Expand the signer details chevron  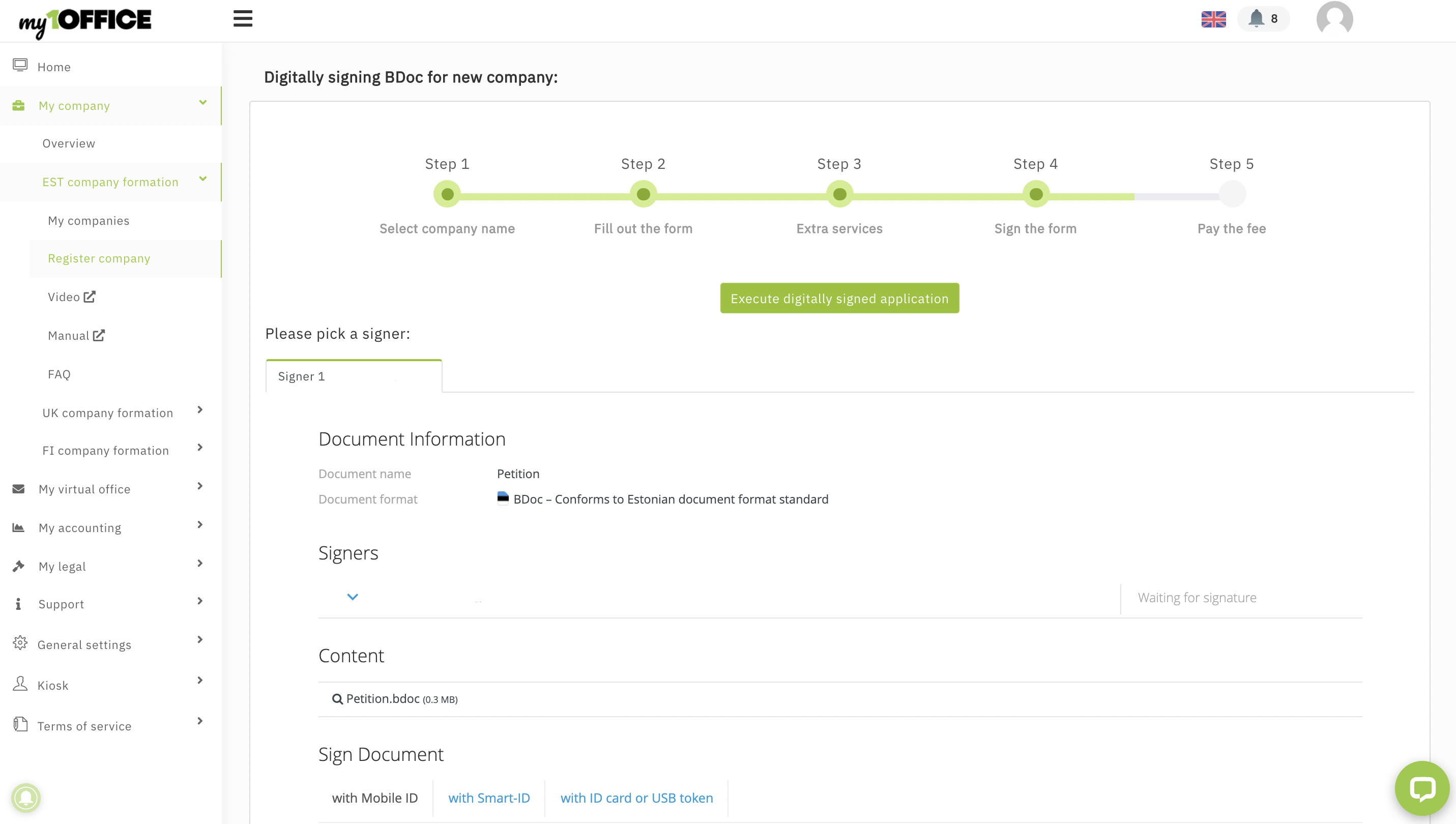pos(352,597)
